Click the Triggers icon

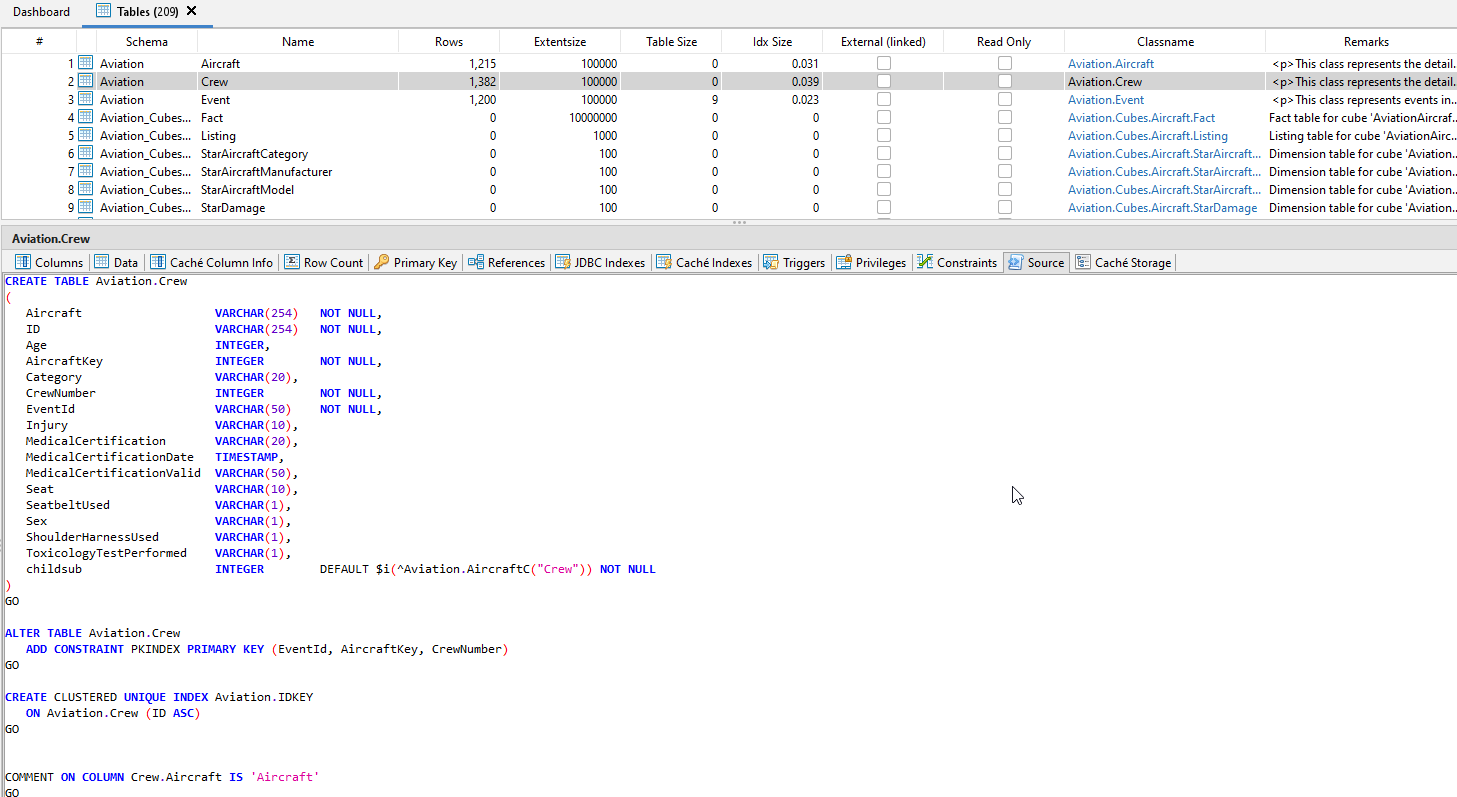click(771, 262)
